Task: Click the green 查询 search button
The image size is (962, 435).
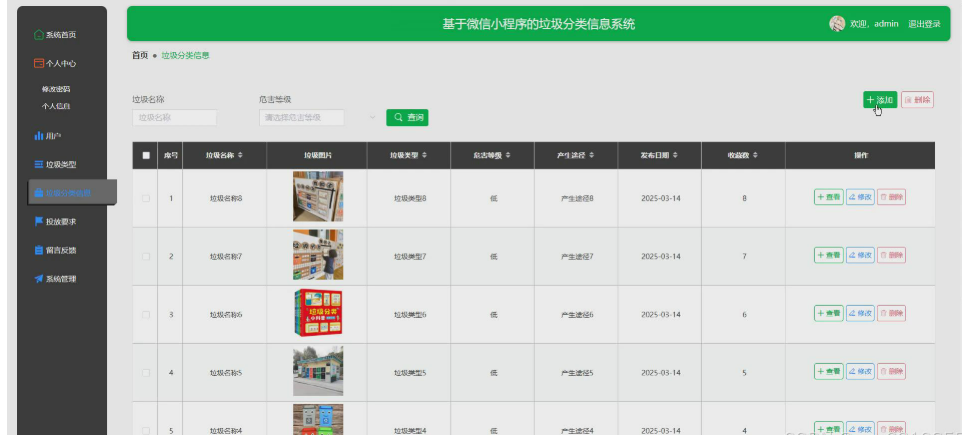Action: 407,117
